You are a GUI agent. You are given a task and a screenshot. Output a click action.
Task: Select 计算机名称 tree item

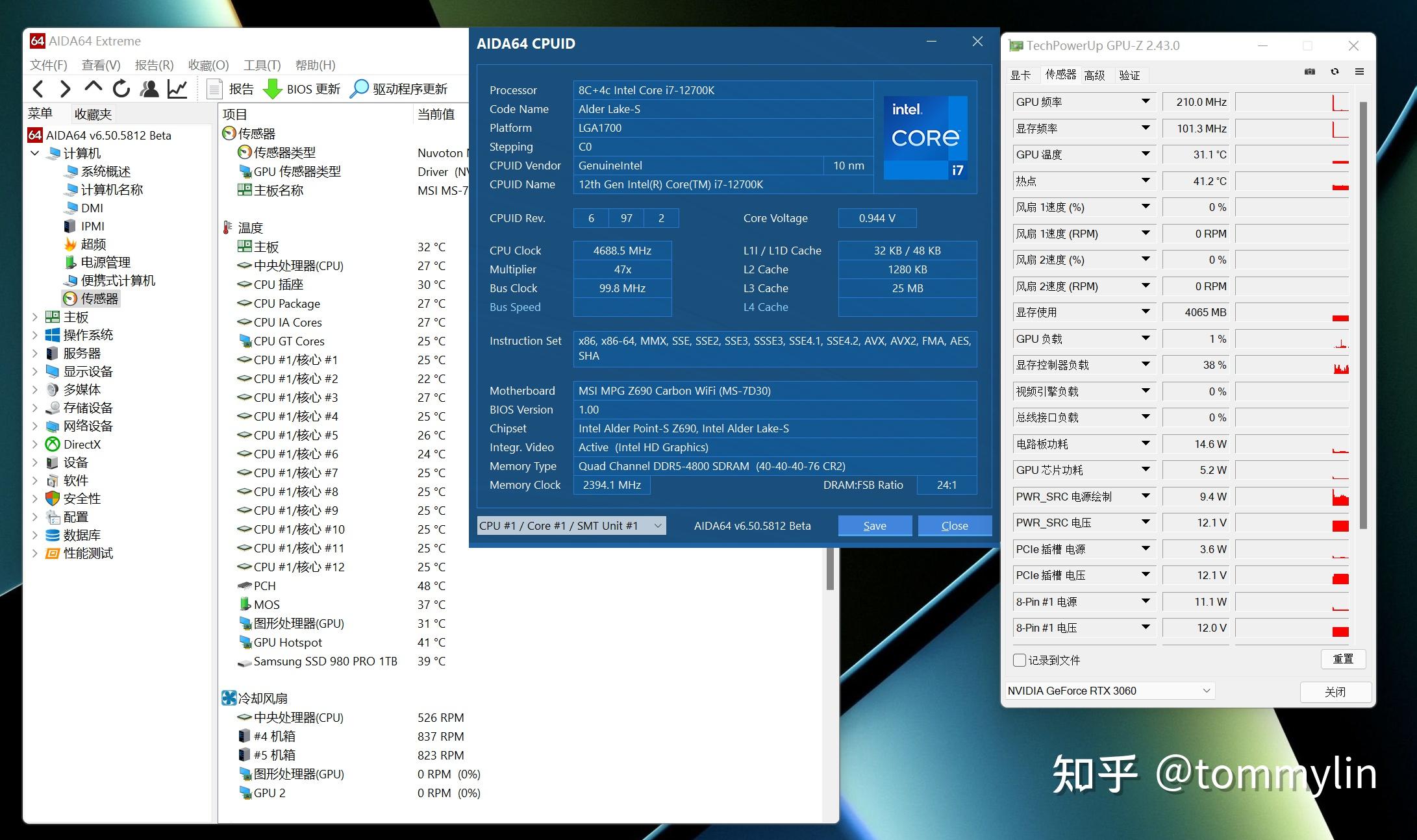pos(104,190)
